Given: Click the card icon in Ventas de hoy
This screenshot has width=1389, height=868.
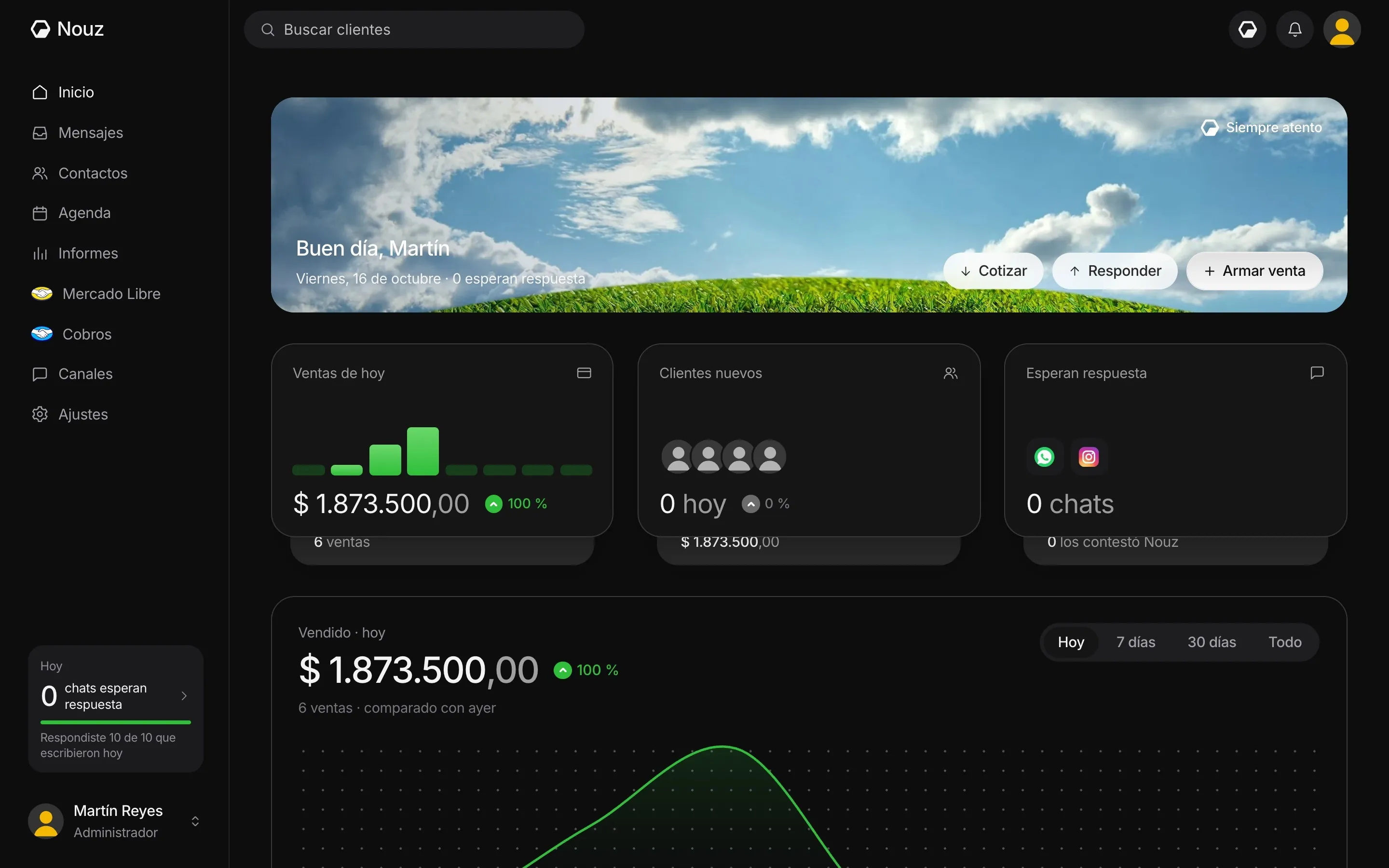Looking at the screenshot, I should point(584,373).
